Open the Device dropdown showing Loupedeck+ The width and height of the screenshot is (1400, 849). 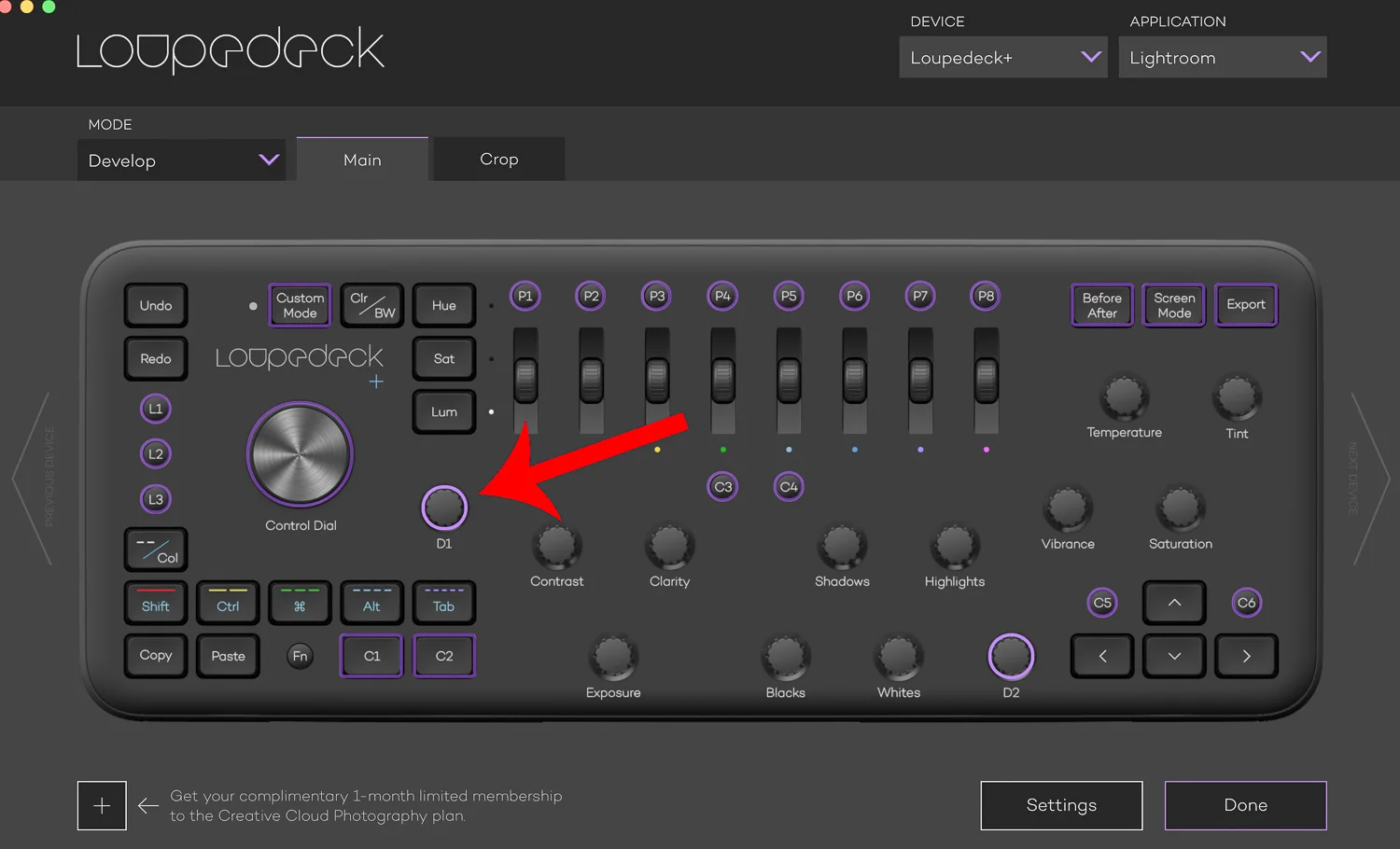(1003, 57)
